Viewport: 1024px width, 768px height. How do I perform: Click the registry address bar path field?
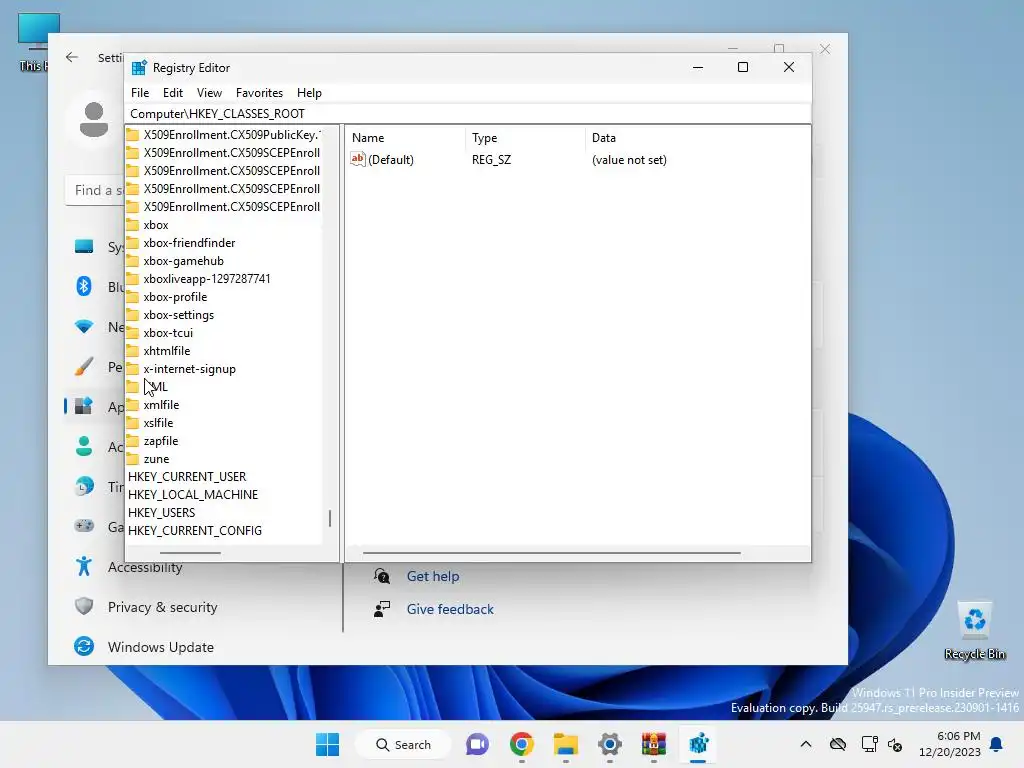coord(468,114)
